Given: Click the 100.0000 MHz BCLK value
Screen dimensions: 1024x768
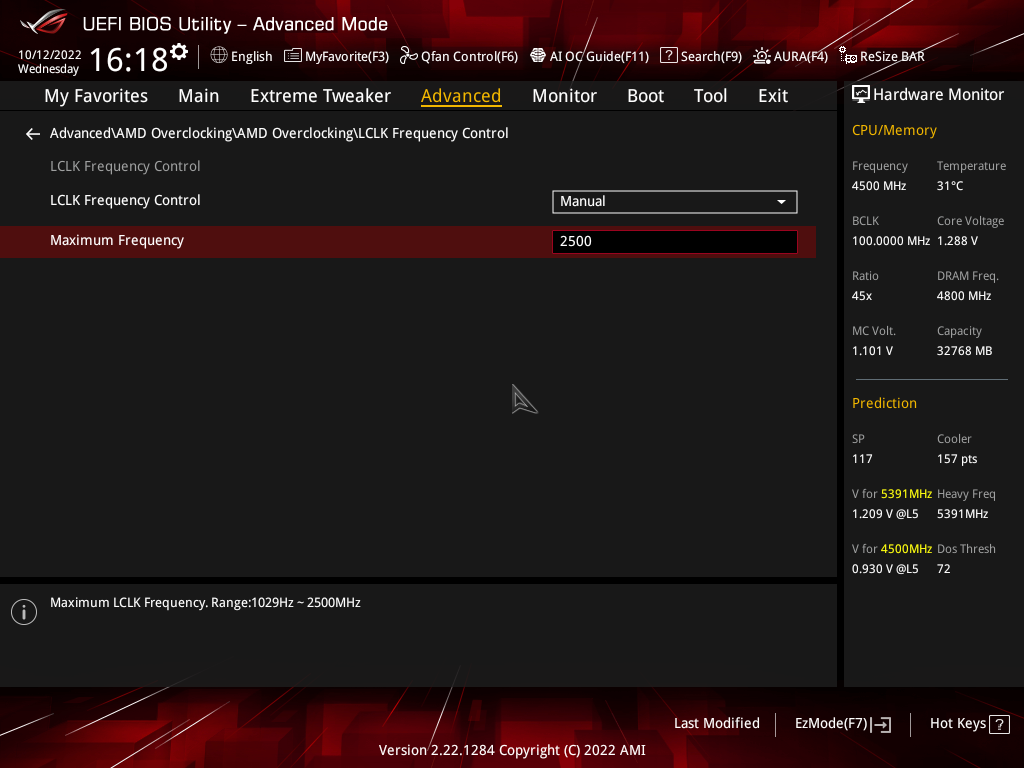Looking at the screenshot, I should tap(891, 241).
